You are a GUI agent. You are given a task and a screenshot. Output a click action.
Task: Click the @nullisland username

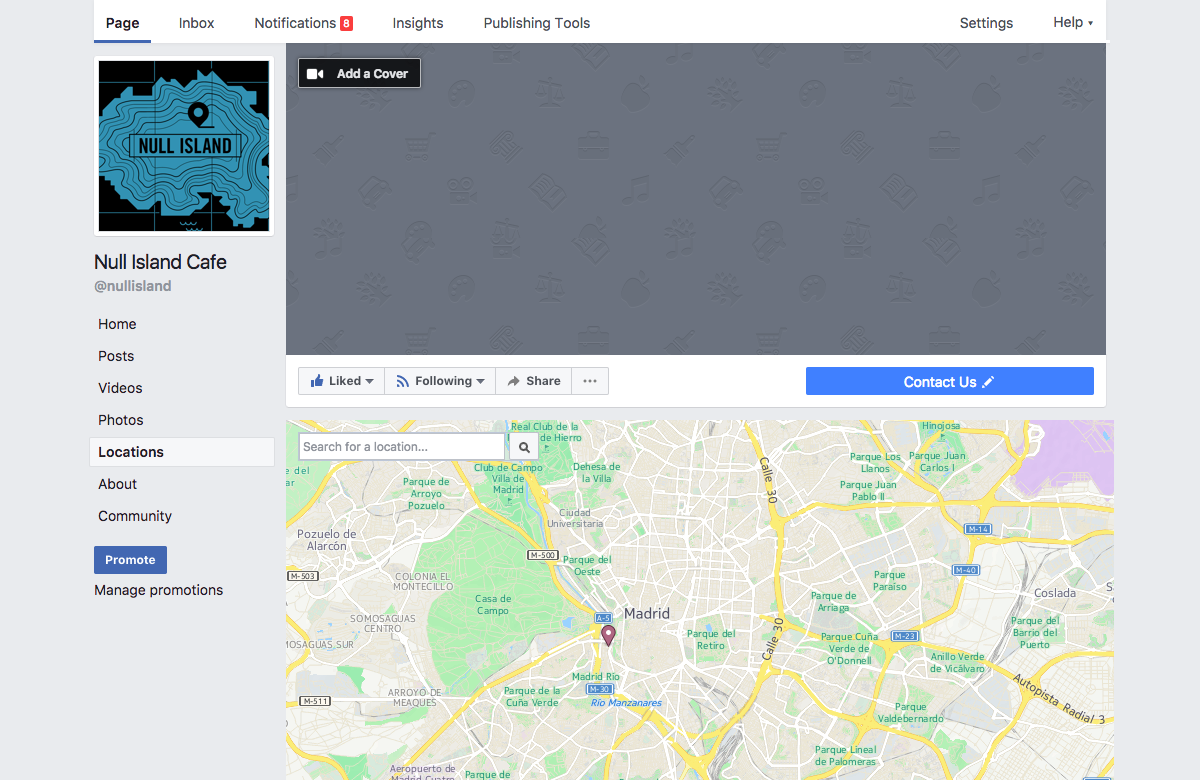click(133, 286)
